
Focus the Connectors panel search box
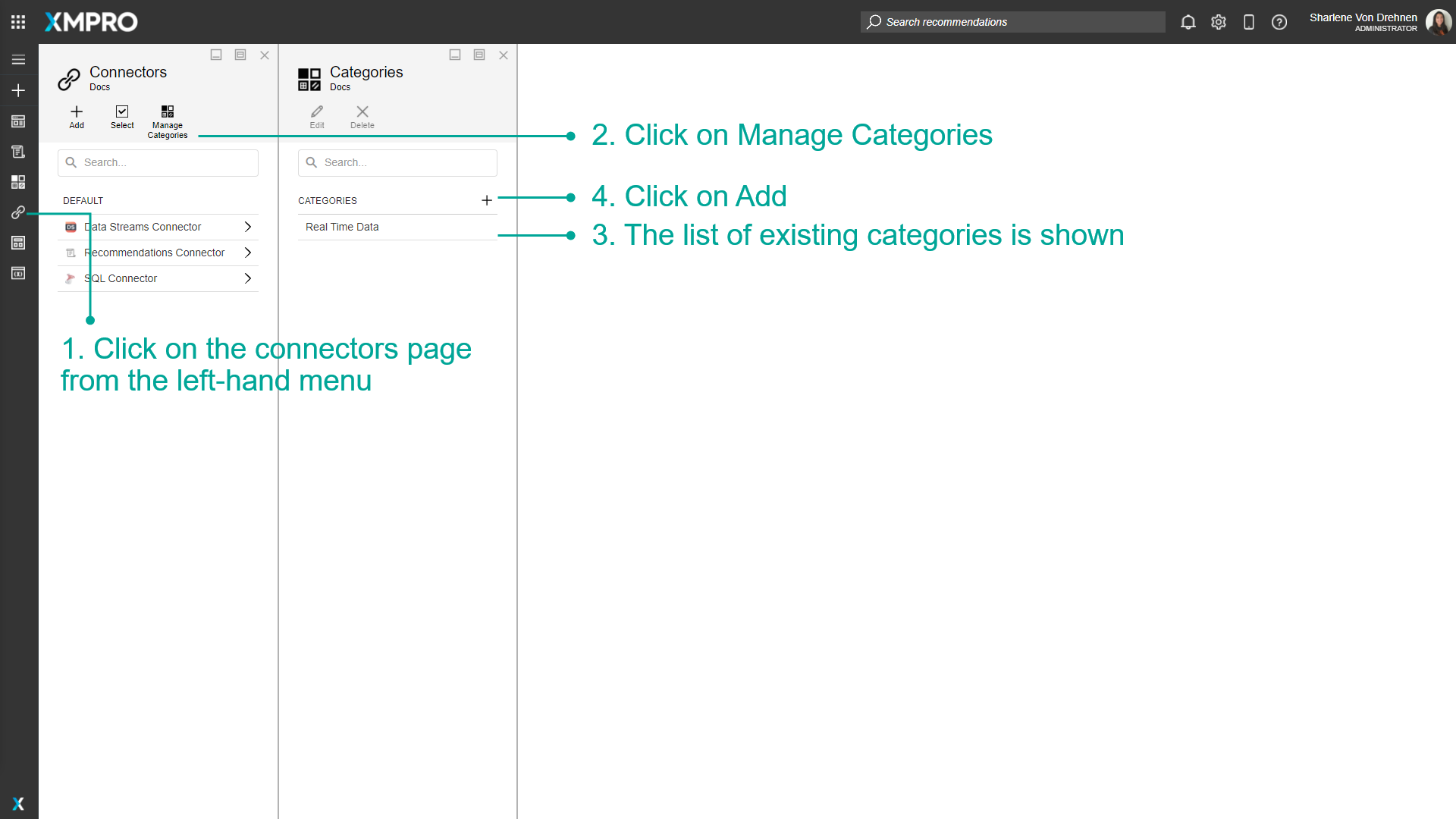coord(158,163)
